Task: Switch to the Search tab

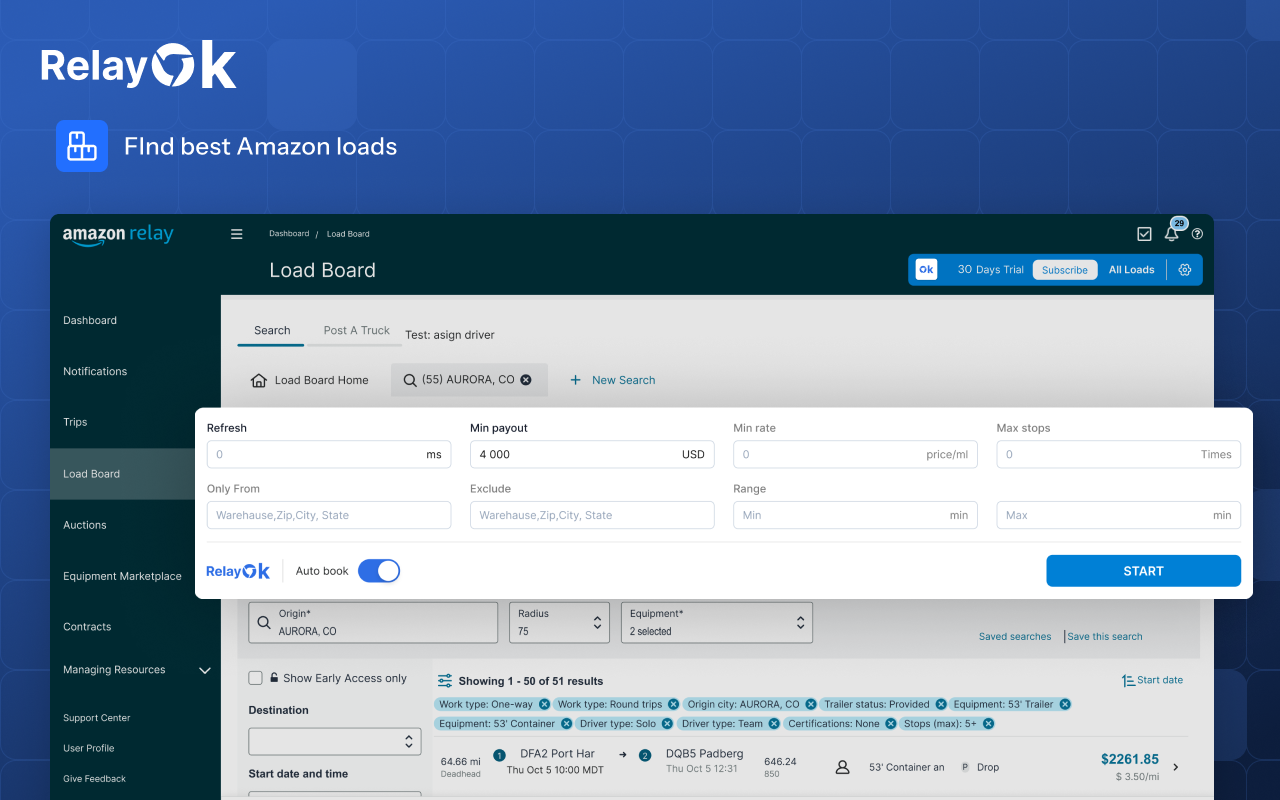Action: click(271, 331)
